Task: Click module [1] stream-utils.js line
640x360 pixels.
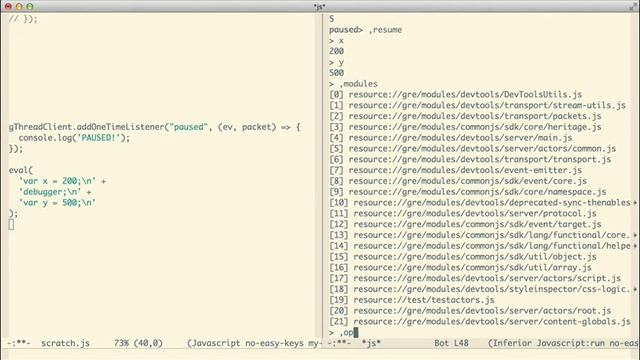Action: 477,105
